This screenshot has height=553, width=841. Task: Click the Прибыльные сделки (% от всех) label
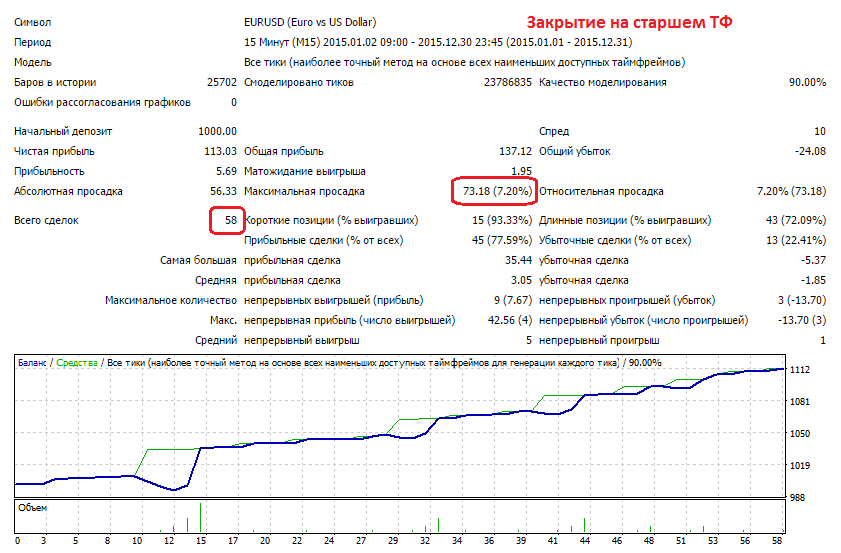point(323,240)
